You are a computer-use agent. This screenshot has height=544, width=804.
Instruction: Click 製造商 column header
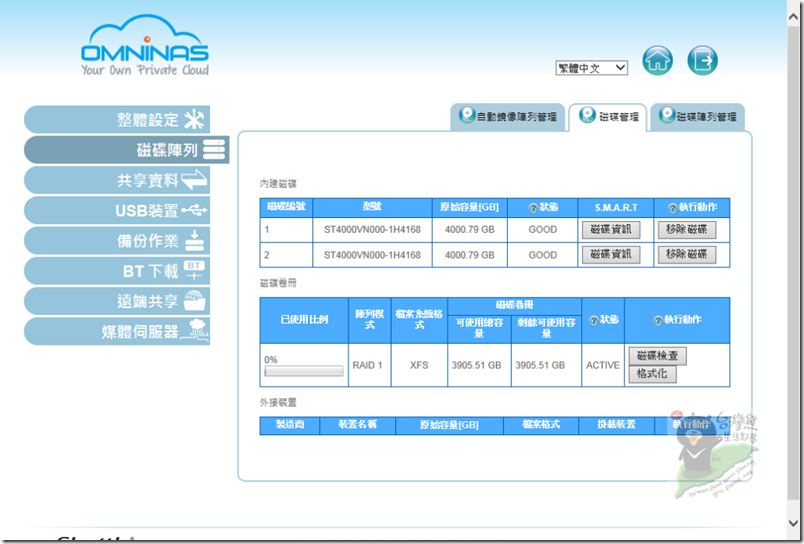pos(290,425)
